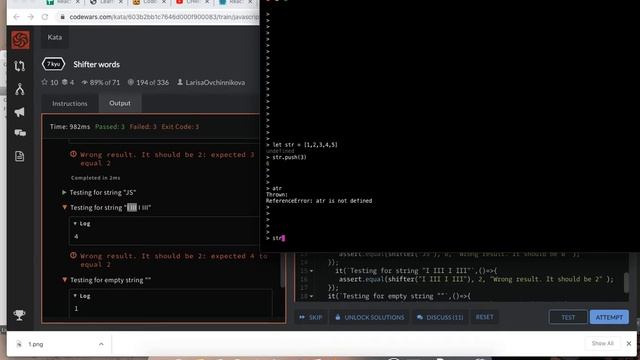640x360 pixels.
Task: Run the Test button
Action: coord(568,317)
